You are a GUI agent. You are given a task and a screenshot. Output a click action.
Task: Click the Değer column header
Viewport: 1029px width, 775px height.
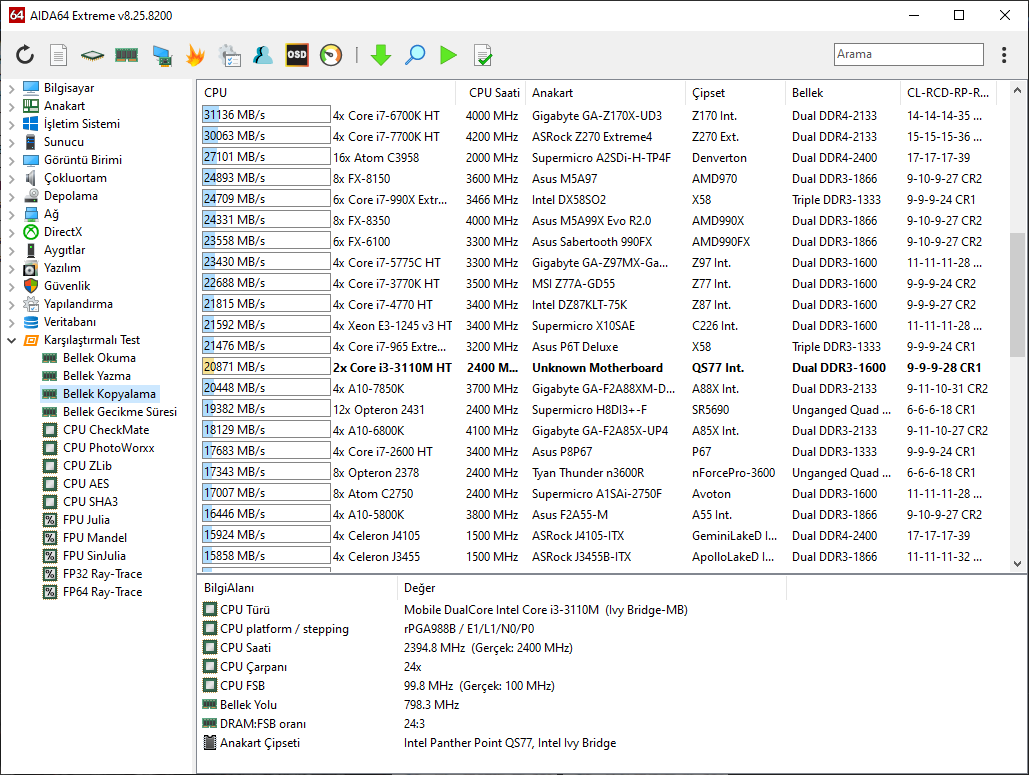click(591, 588)
